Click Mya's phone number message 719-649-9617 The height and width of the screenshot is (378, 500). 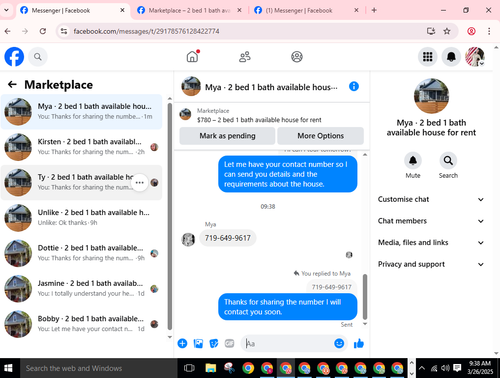tap(228, 238)
